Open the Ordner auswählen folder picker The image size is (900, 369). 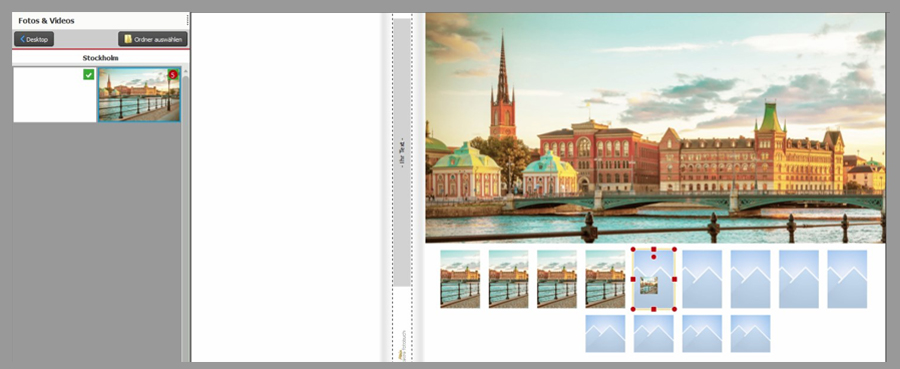point(153,39)
